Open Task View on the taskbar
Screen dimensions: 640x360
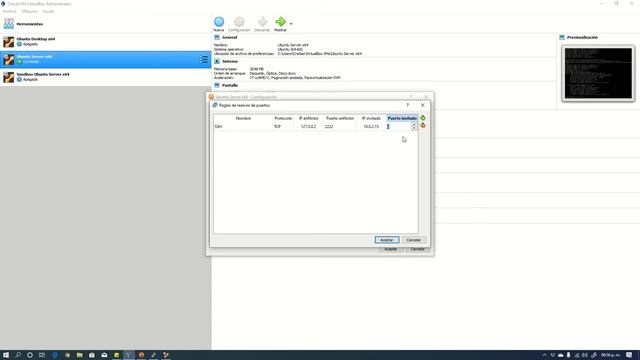point(42,355)
